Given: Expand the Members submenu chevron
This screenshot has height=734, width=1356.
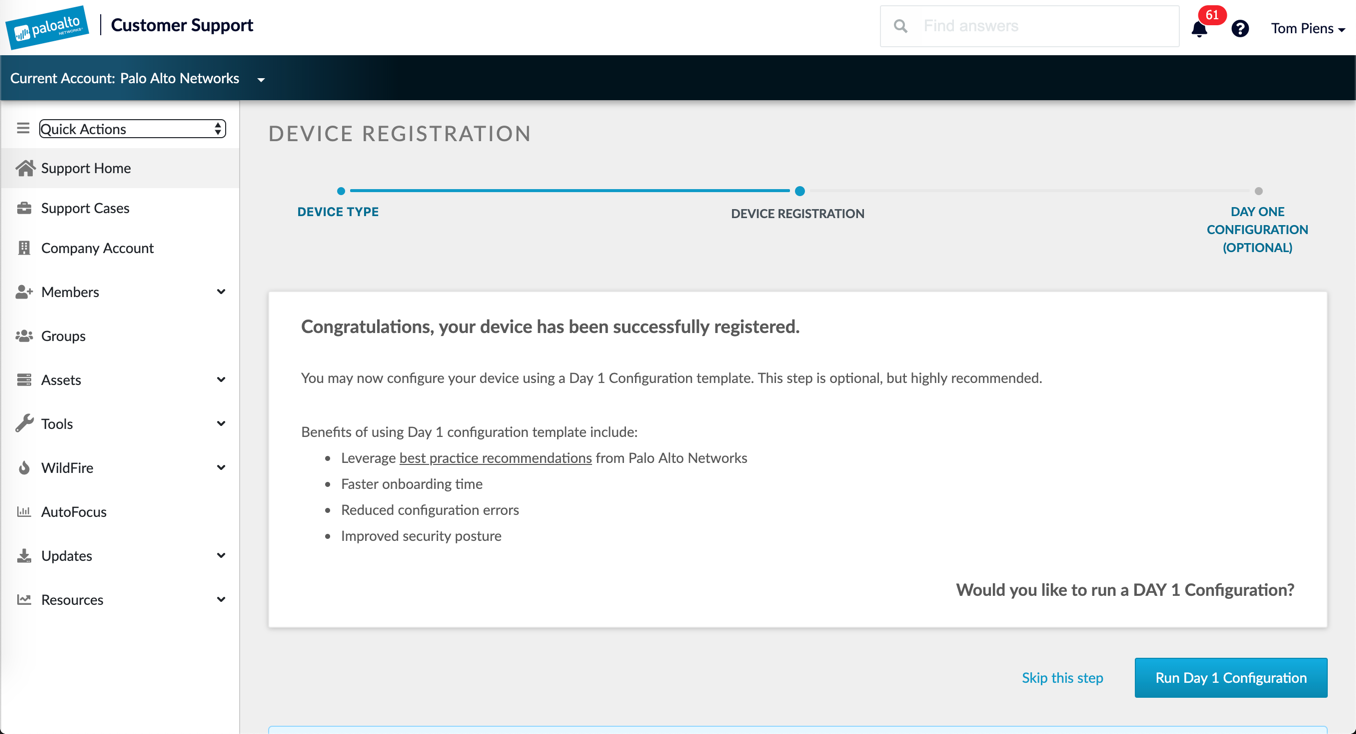Looking at the screenshot, I should [221, 292].
